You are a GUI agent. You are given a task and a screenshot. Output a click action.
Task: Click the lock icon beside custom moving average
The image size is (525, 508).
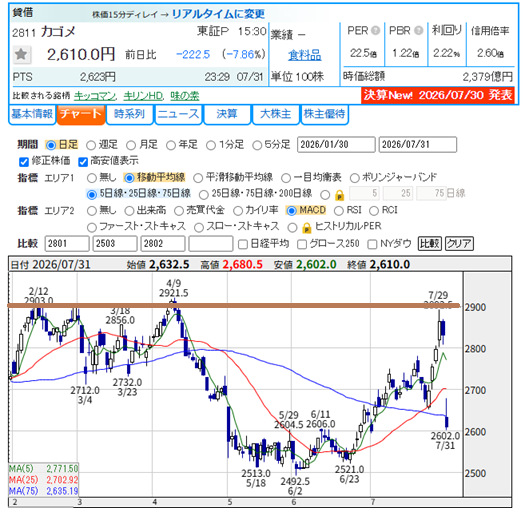point(339,195)
